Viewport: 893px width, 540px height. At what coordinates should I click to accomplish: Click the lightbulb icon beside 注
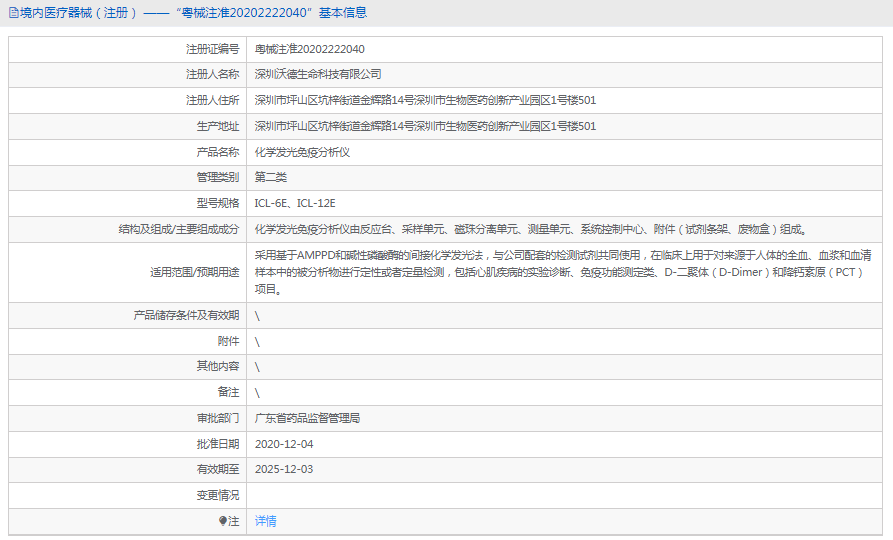click(223, 521)
